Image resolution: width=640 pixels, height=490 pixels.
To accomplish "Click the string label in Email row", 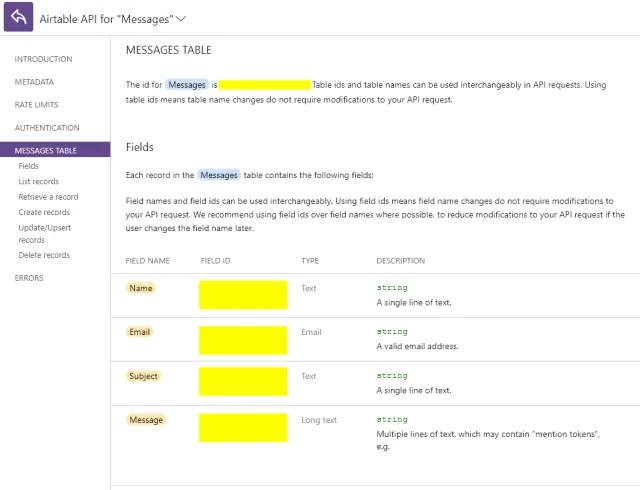I will click(x=392, y=332).
